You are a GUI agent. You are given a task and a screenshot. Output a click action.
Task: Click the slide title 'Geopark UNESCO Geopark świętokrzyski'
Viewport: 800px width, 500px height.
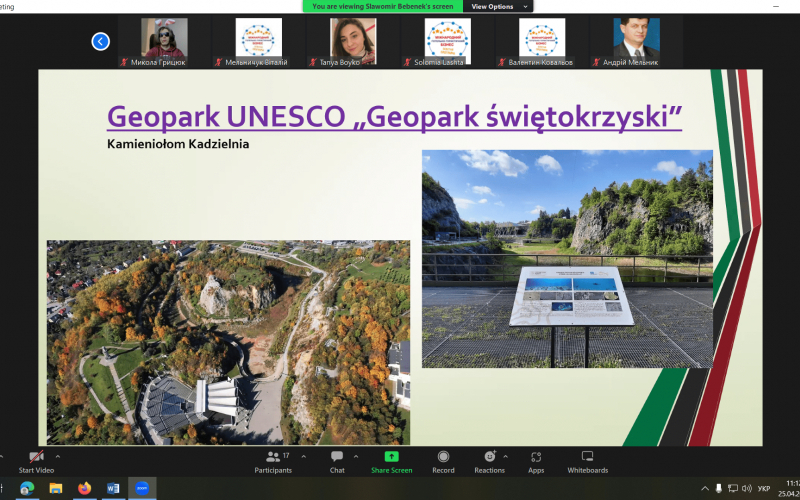pos(394,117)
